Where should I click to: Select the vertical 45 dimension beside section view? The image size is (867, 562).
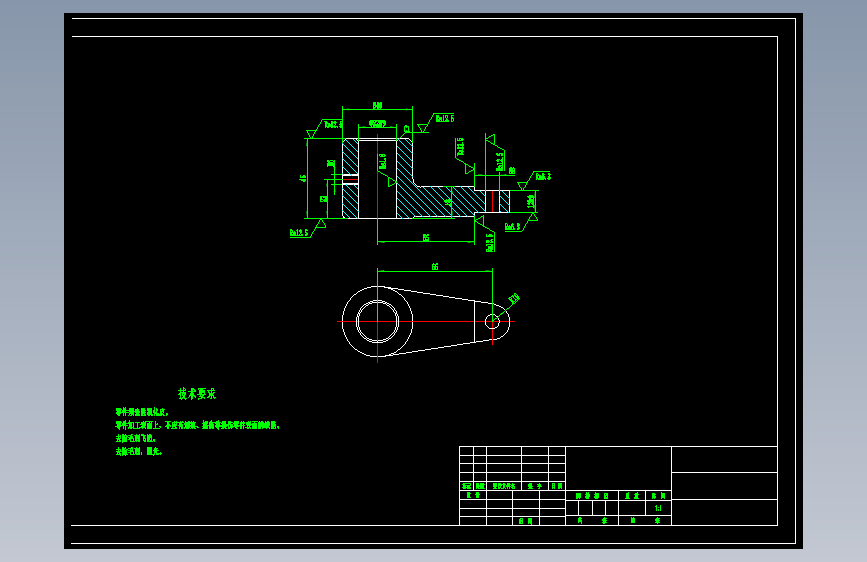(x=302, y=178)
